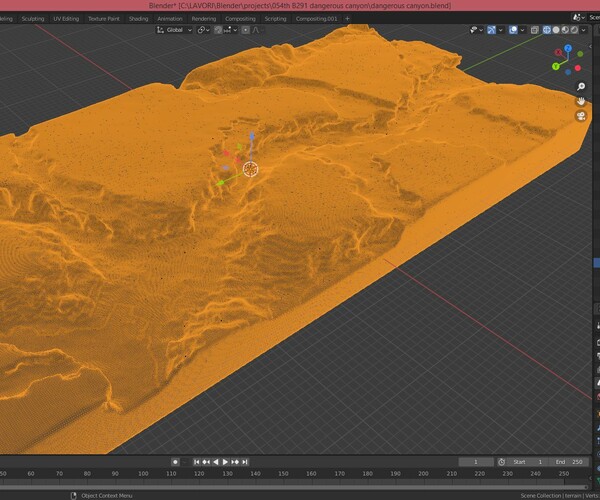Click the End frame field
Image resolution: width=600 pixels, height=500 pixels.
pyautogui.click(x=568, y=462)
